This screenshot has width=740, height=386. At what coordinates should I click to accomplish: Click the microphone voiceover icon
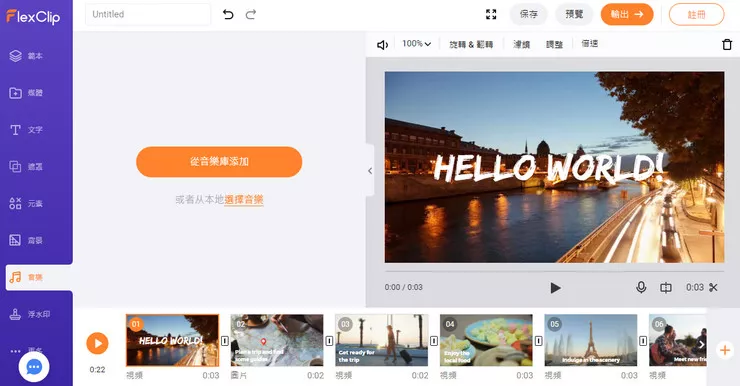tap(641, 287)
